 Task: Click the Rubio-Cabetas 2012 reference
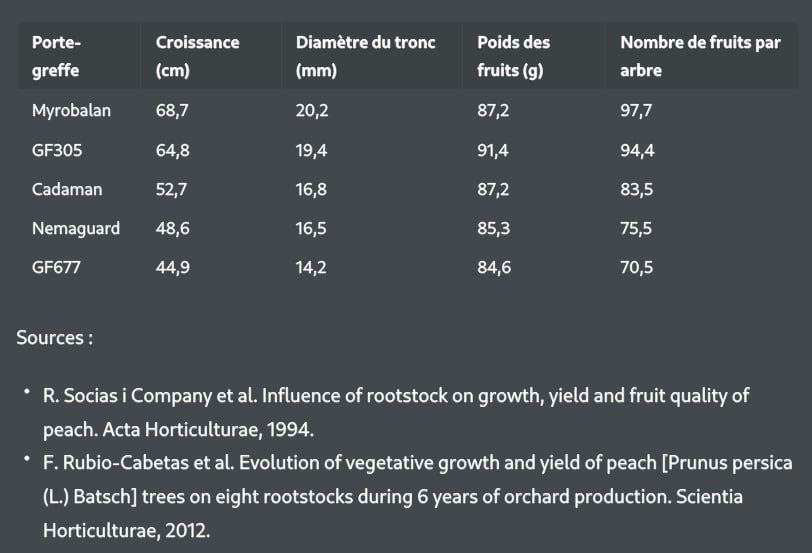tap(417, 496)
